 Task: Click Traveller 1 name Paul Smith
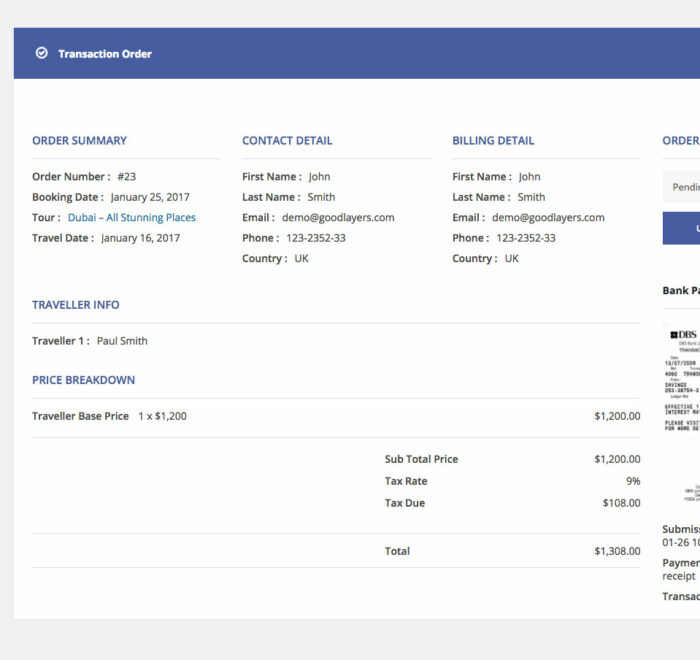point(122,341)
